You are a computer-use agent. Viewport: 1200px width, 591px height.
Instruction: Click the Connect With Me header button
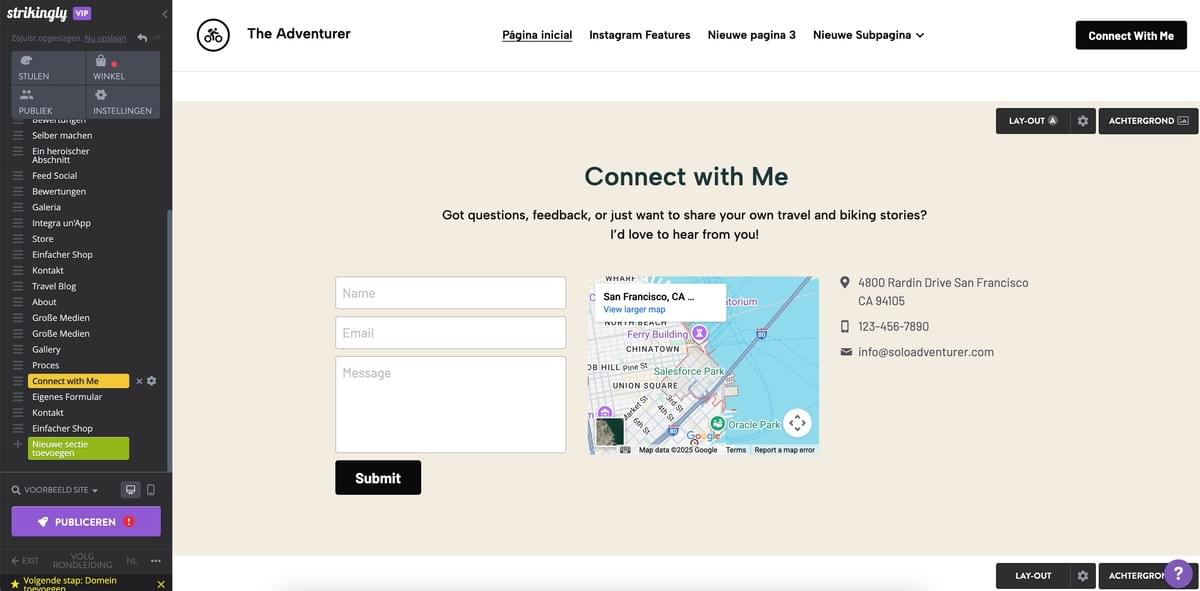coord(1131,35)
